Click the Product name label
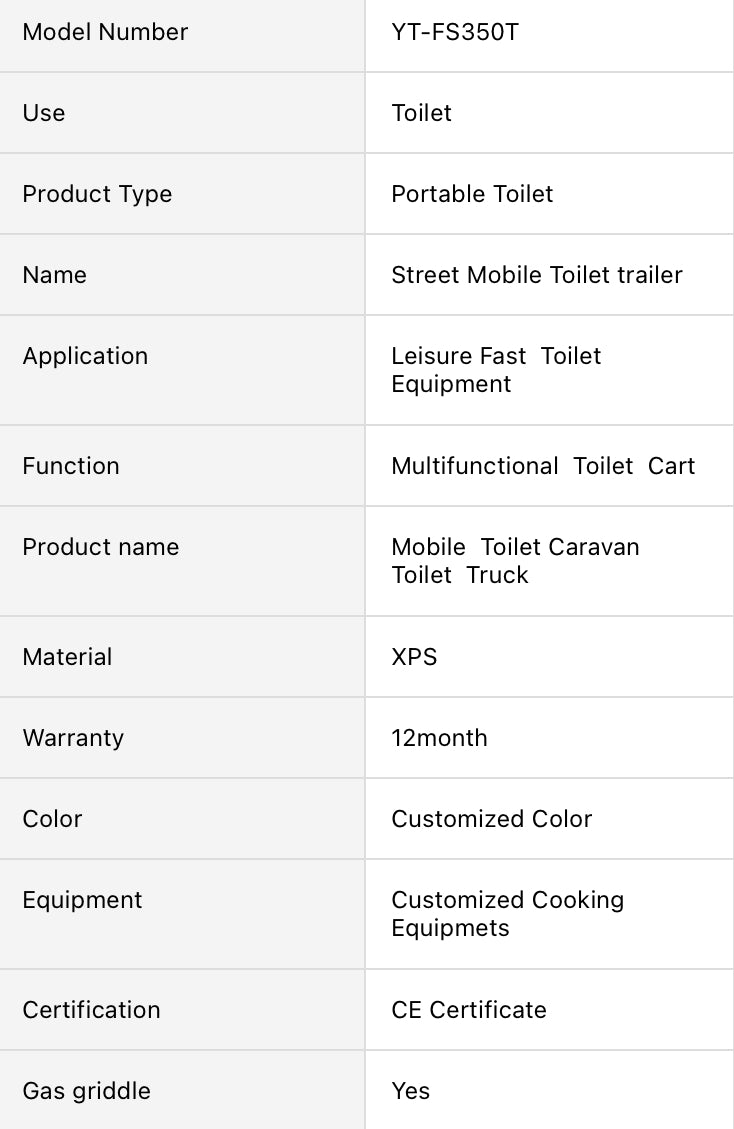 tap(101, 547)
